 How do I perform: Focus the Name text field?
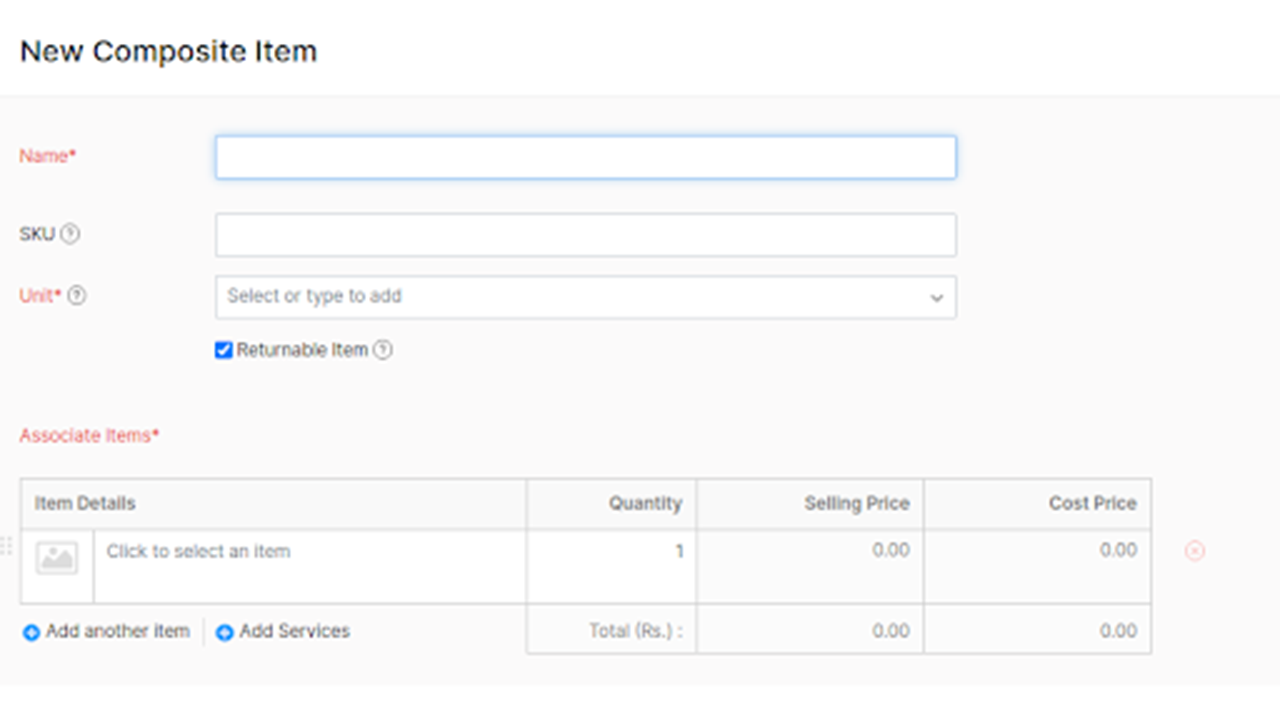coord(585,158)
